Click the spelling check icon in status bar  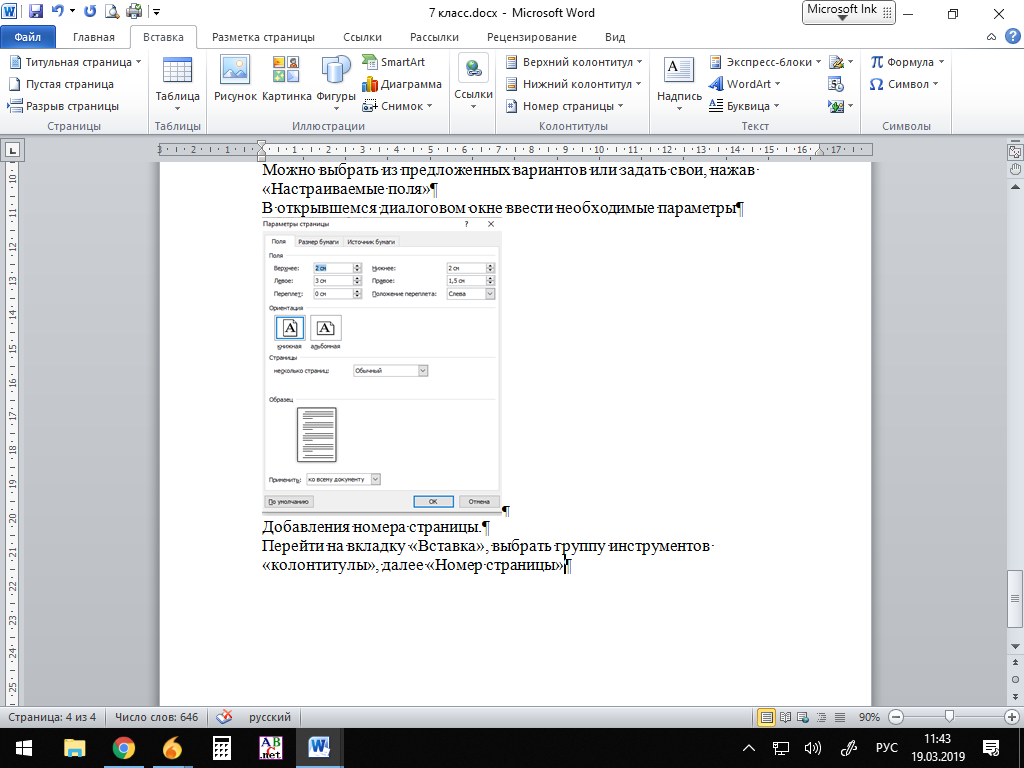pos(225,717)
